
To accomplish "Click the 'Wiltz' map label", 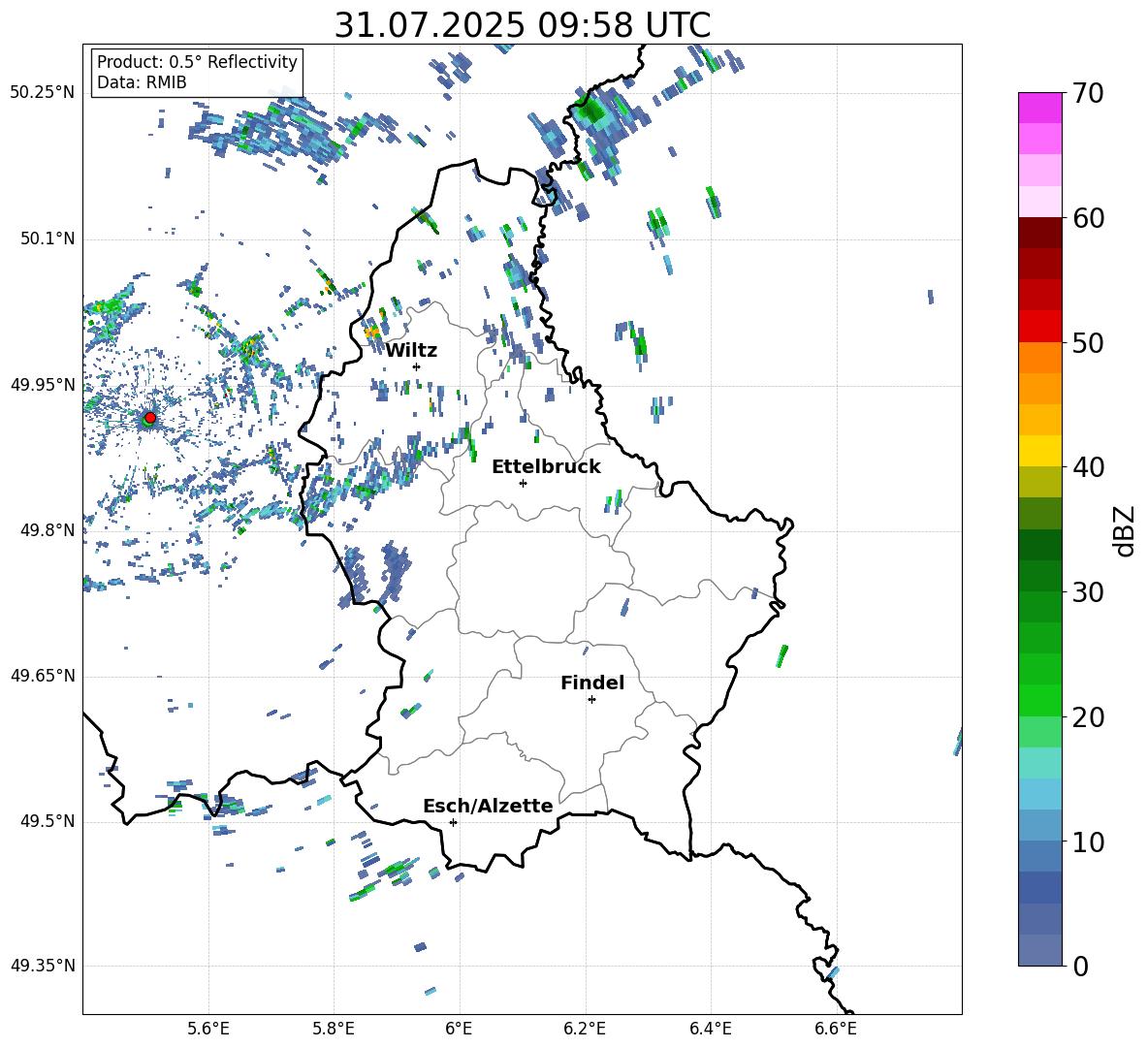I will pos(411,351).
